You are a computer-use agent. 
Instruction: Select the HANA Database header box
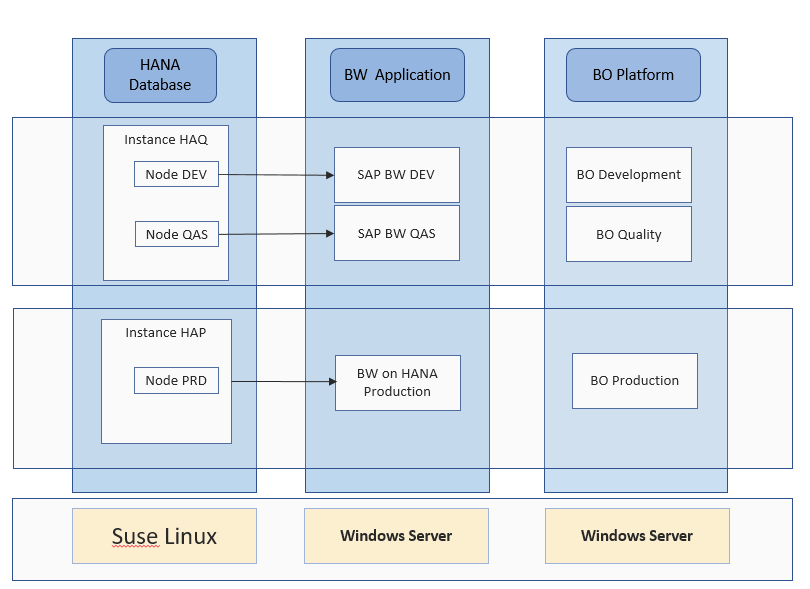pos(160,75)
